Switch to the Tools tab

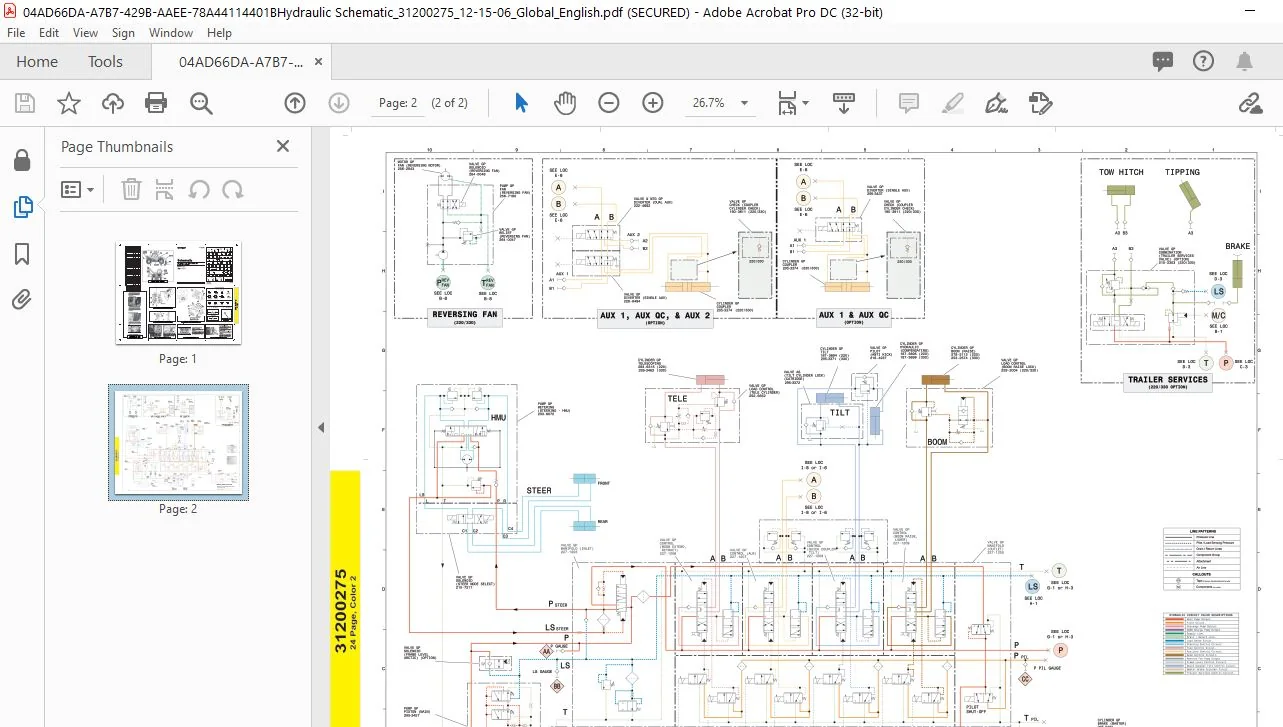(x=105, y=61)
